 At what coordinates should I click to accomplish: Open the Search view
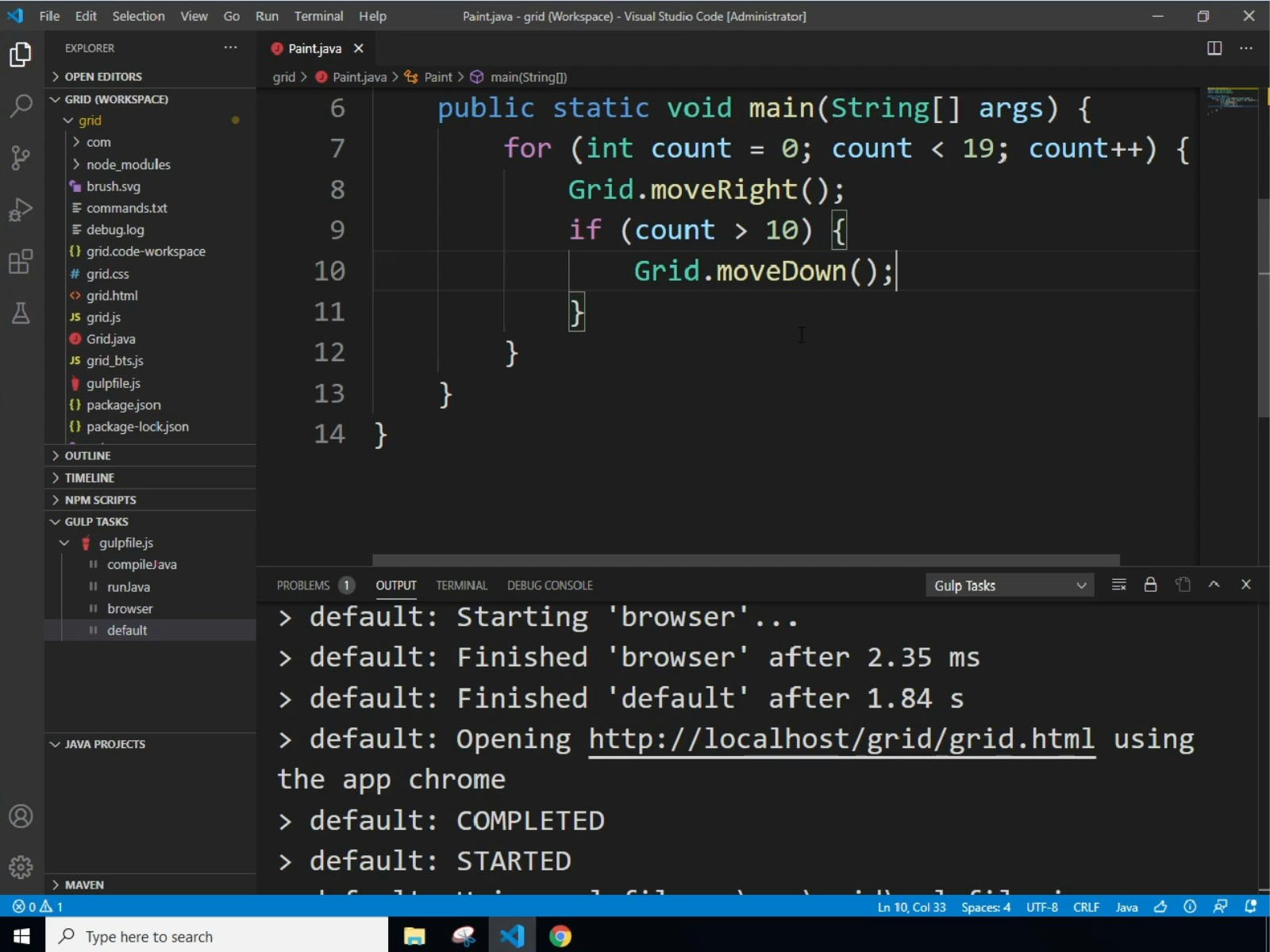pos(21,106)
